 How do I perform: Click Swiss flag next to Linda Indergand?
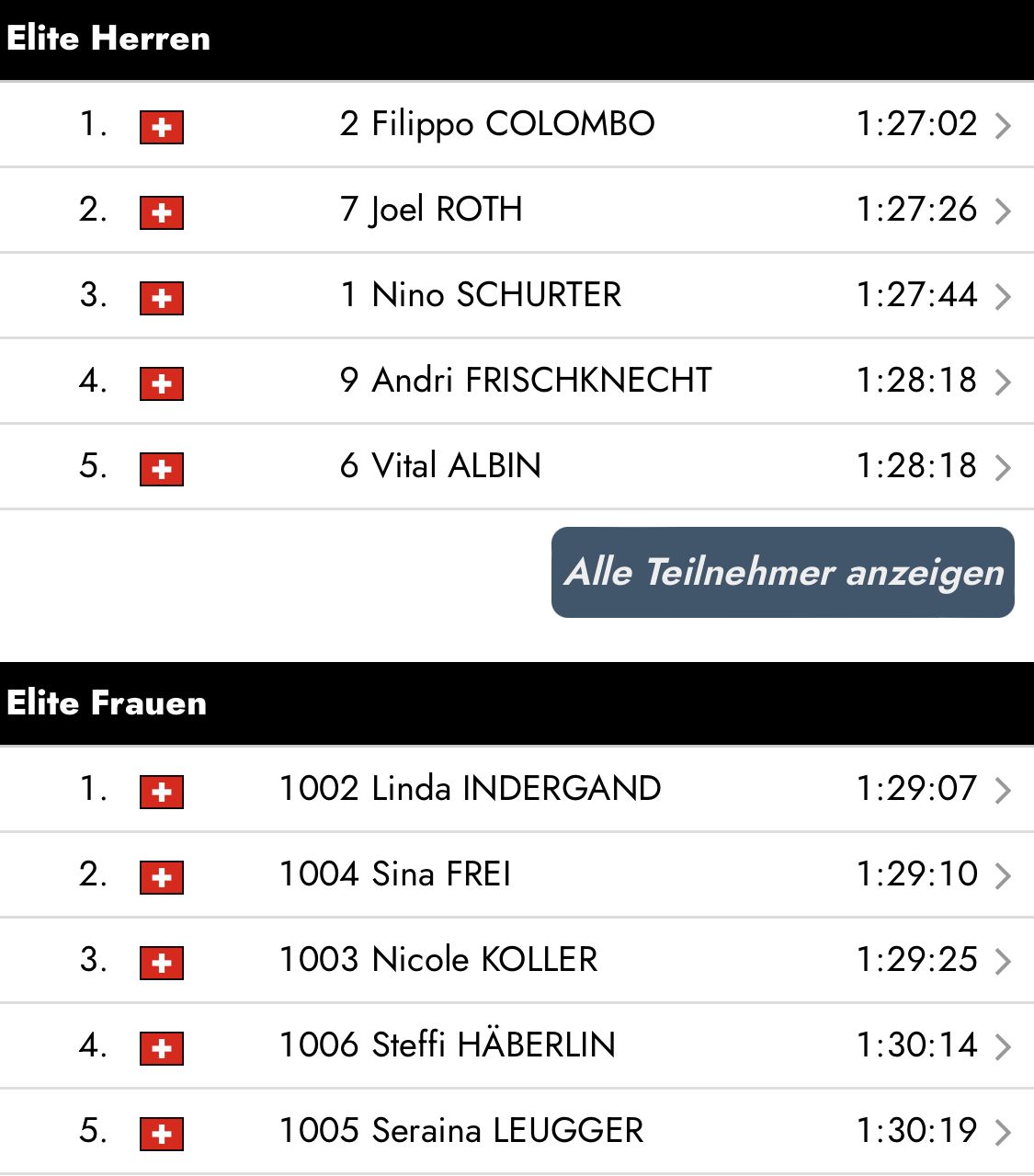tap(162, 792)
